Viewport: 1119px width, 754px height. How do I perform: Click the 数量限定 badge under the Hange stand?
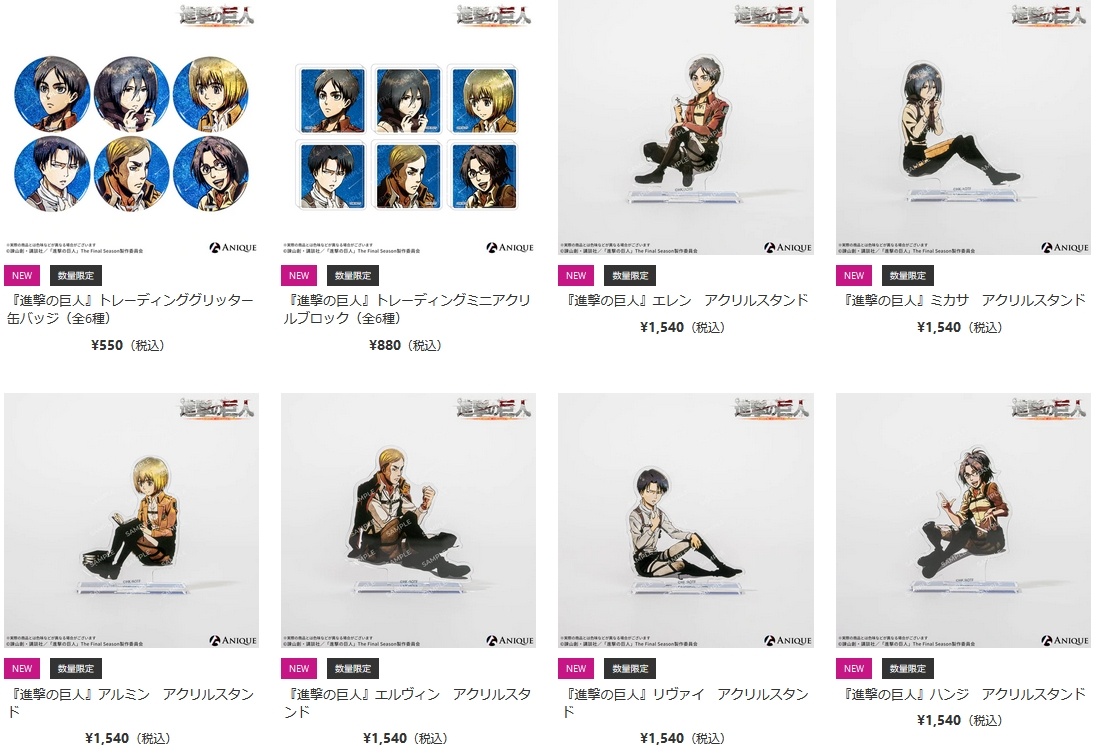point(908,668)
